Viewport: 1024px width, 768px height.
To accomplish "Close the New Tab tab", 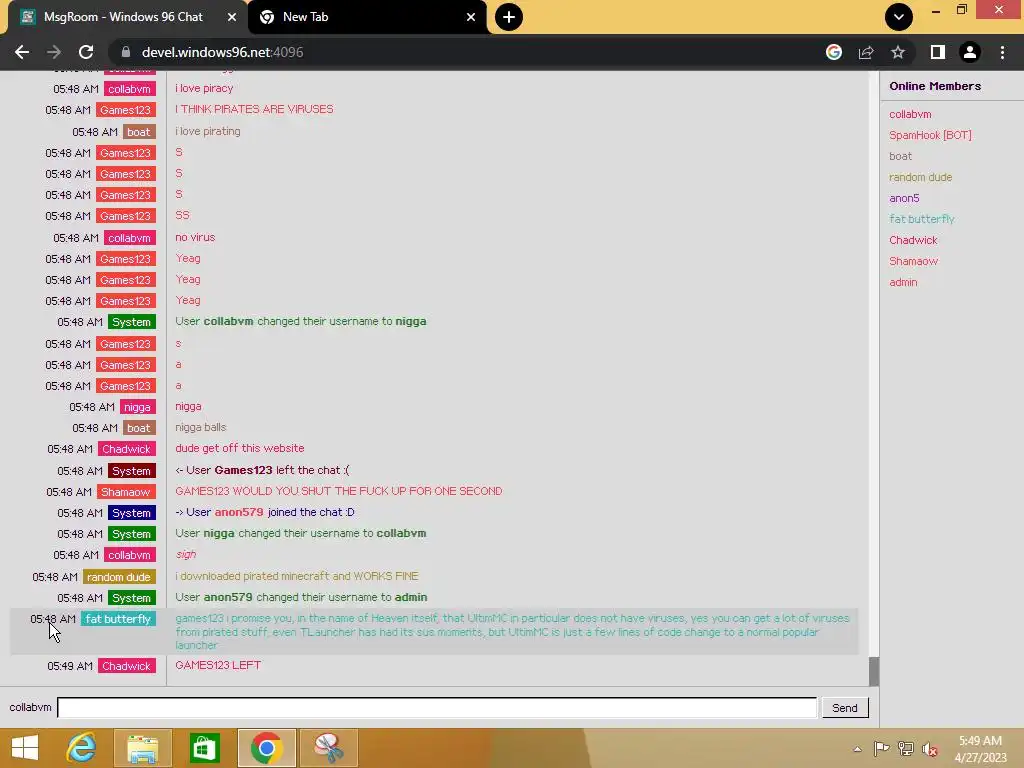I will pyautogui.click(x=471, y=17).
